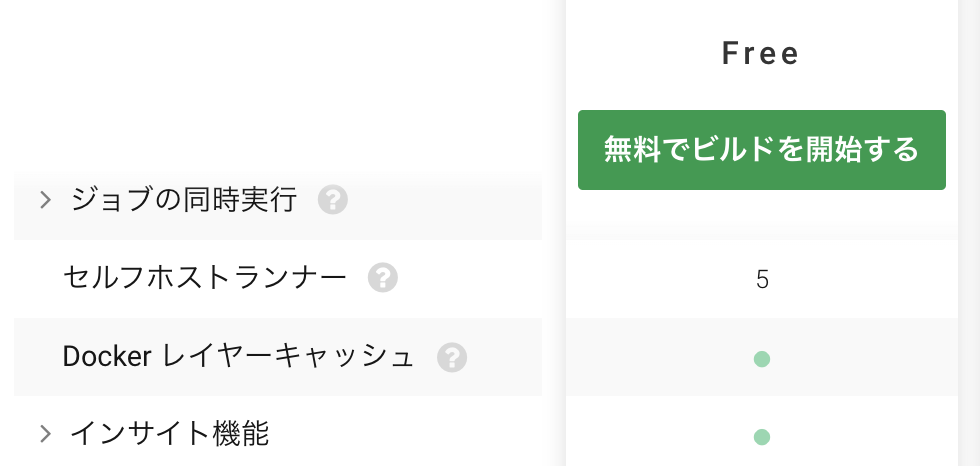
Task: Start building with 無料でビルドを開始する button
Action: tap(761, 150)
